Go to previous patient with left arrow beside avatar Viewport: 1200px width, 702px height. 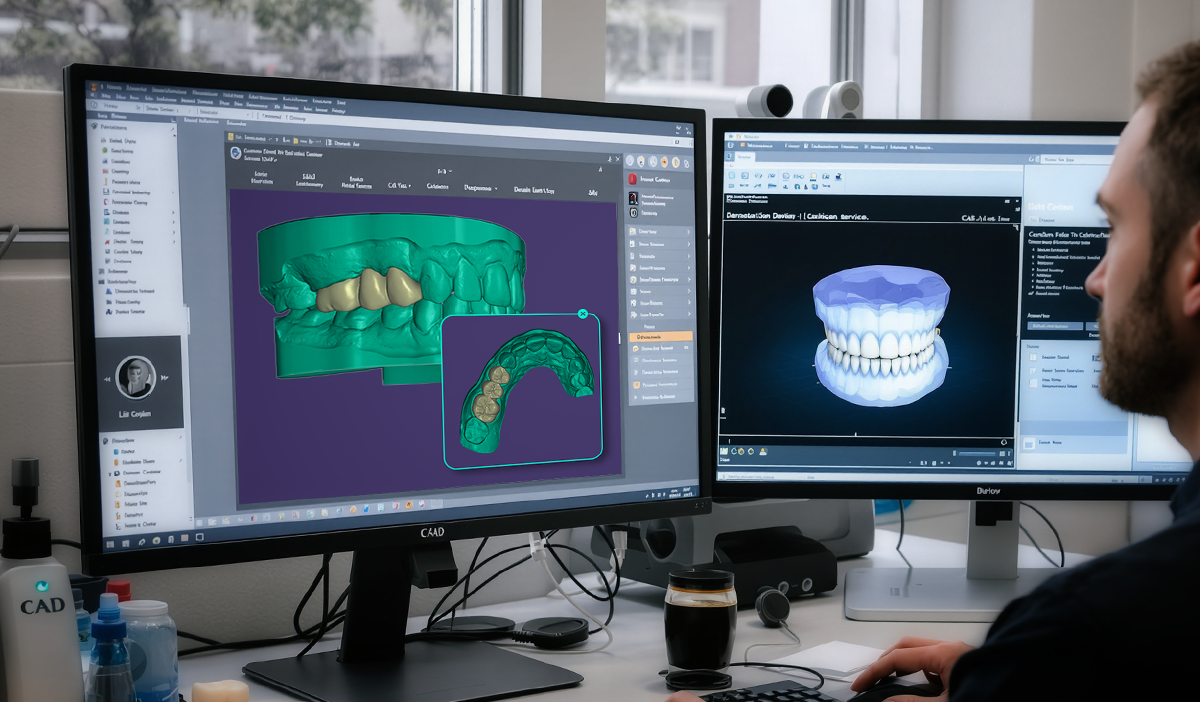point(107,380)
